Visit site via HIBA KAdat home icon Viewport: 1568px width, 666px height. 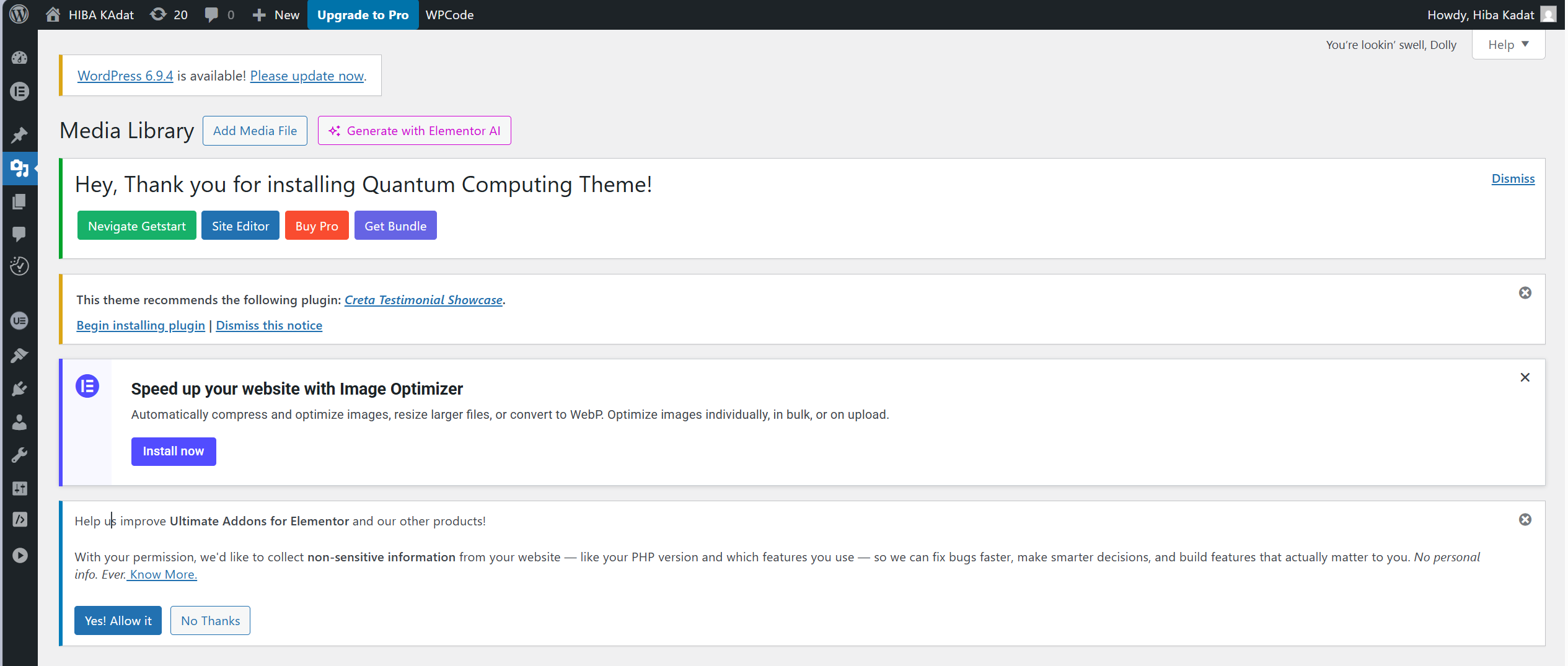pyautogui.click(x=90, y=14)
